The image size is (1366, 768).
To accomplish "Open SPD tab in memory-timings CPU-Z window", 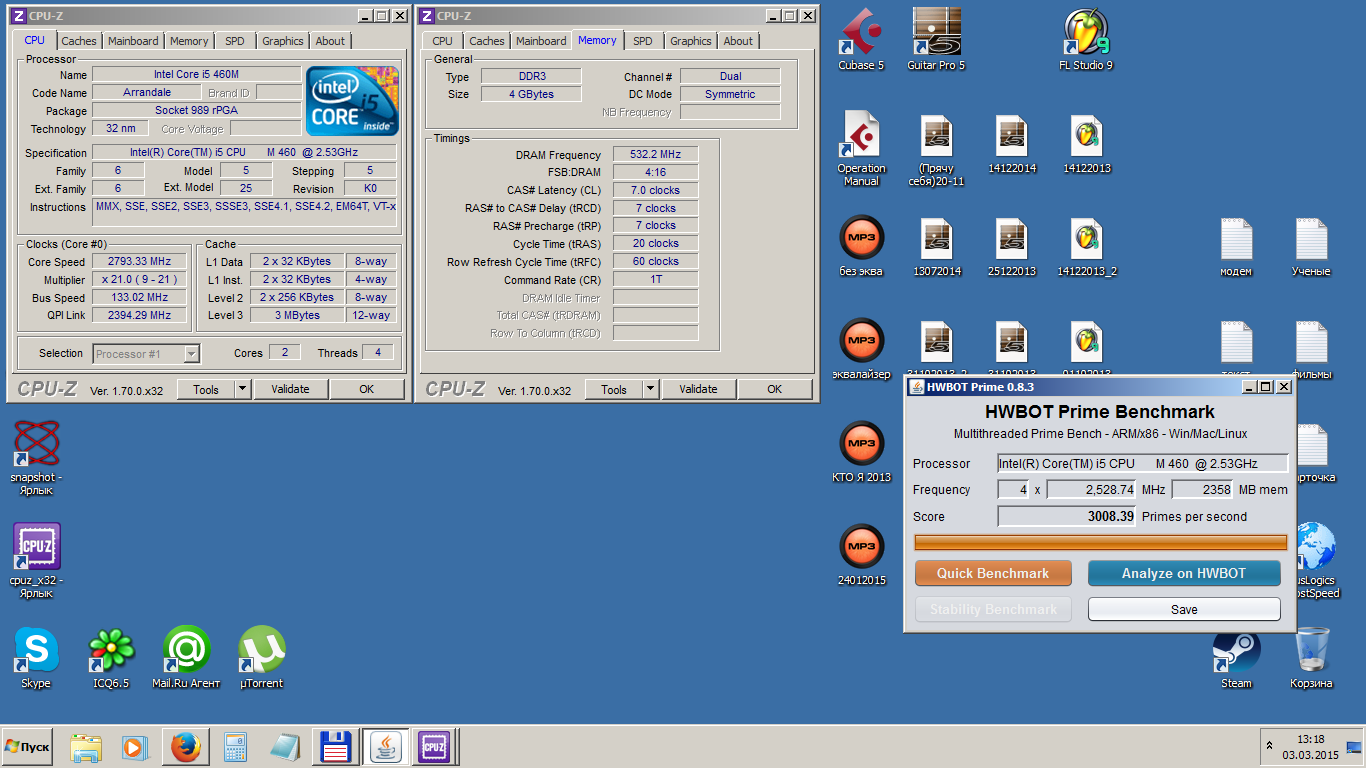I will (643, 41).
